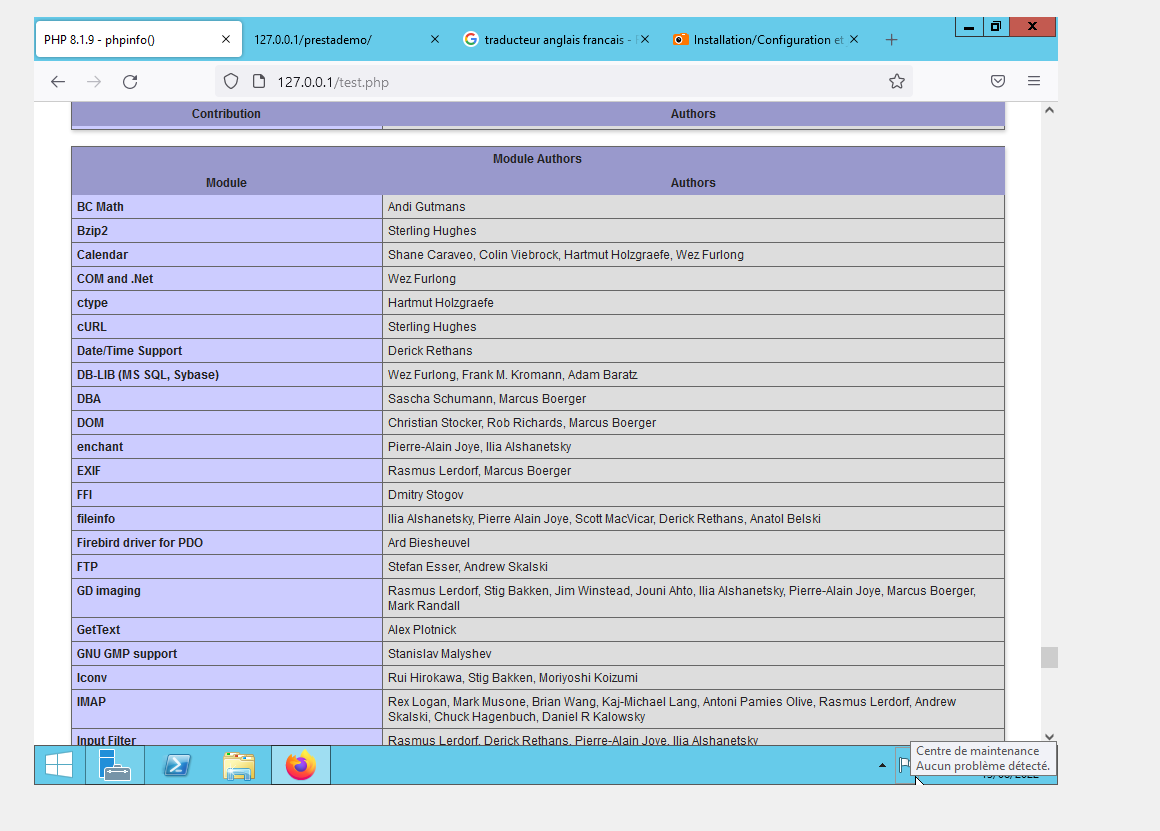Image resolution: width=1160 pixels, height=831 pixels.
Task: Click the Date/Time Support module cell
Action: pyautogui.click(x=226, y=351)
